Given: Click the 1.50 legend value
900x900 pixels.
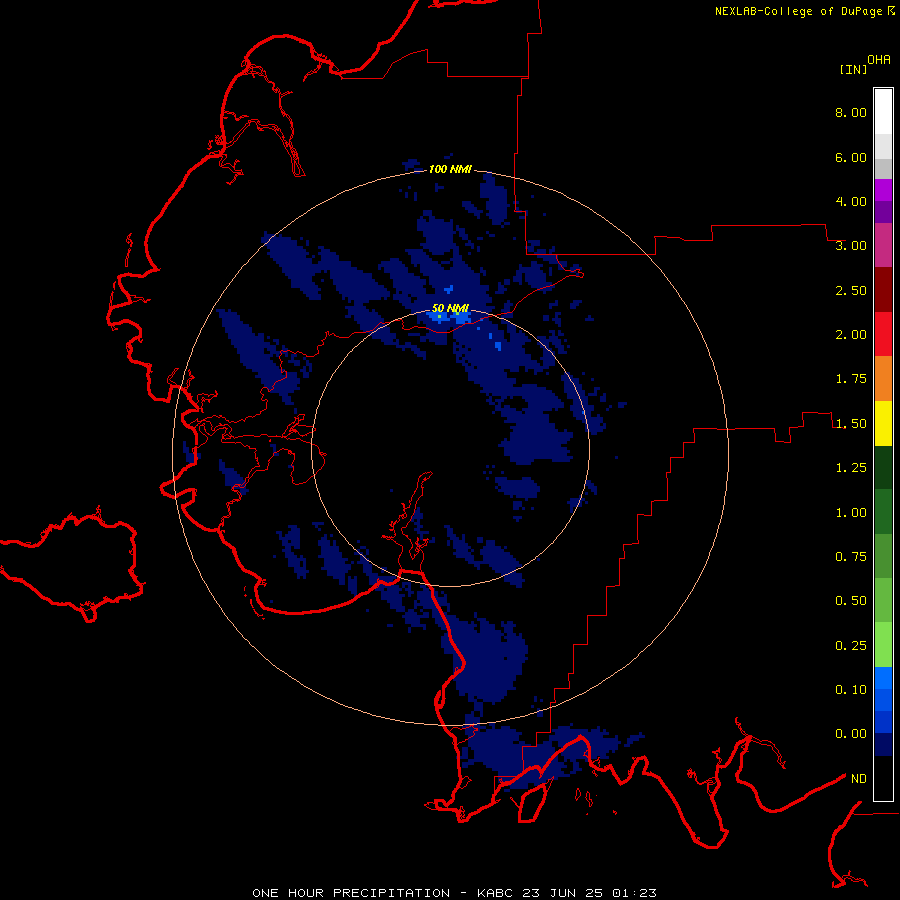Looking at the screenshot, I should pyautogui.click(x=851, y=424).
